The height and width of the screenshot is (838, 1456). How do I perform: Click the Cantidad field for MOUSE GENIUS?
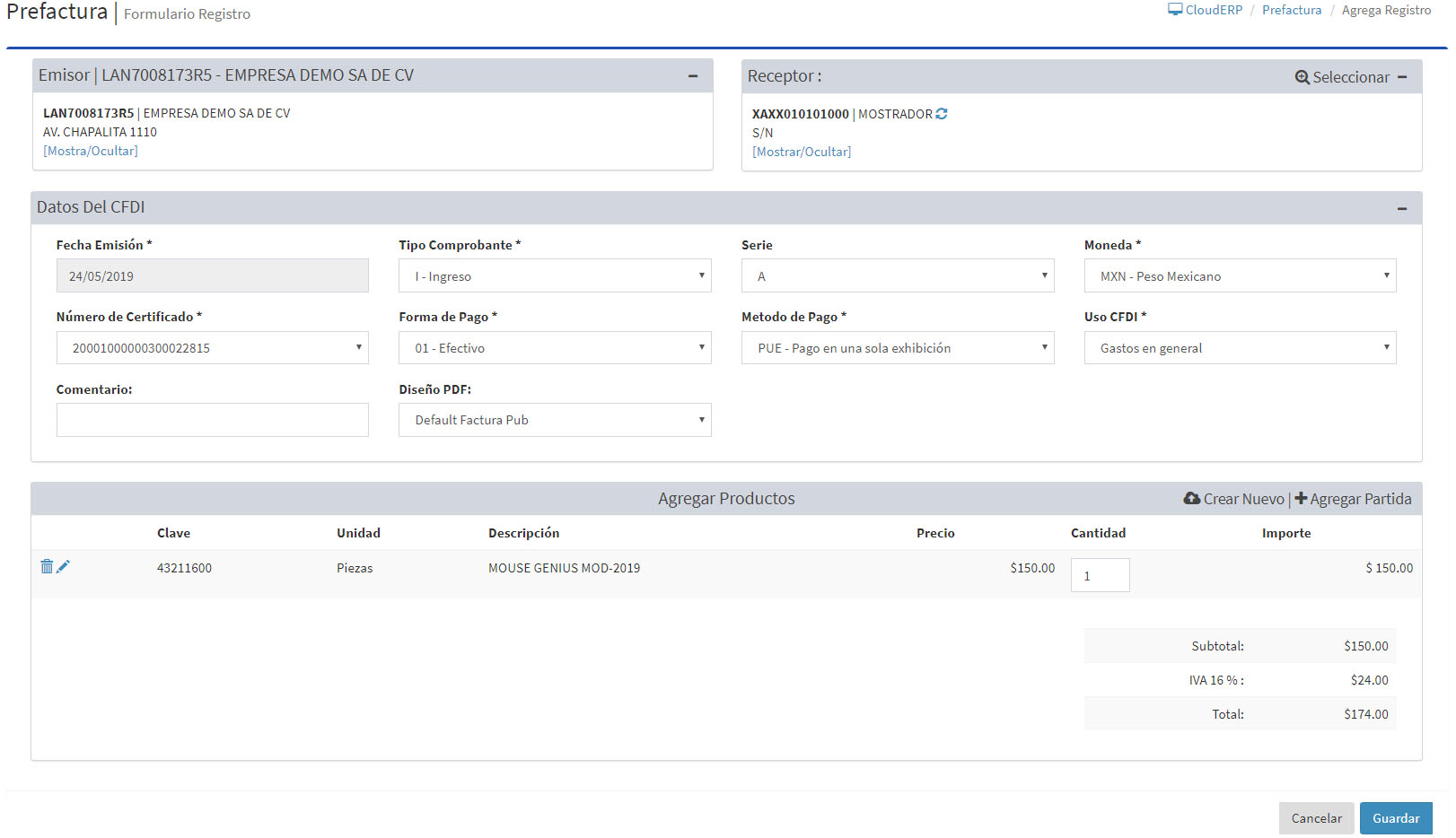tap(1100, 575)
